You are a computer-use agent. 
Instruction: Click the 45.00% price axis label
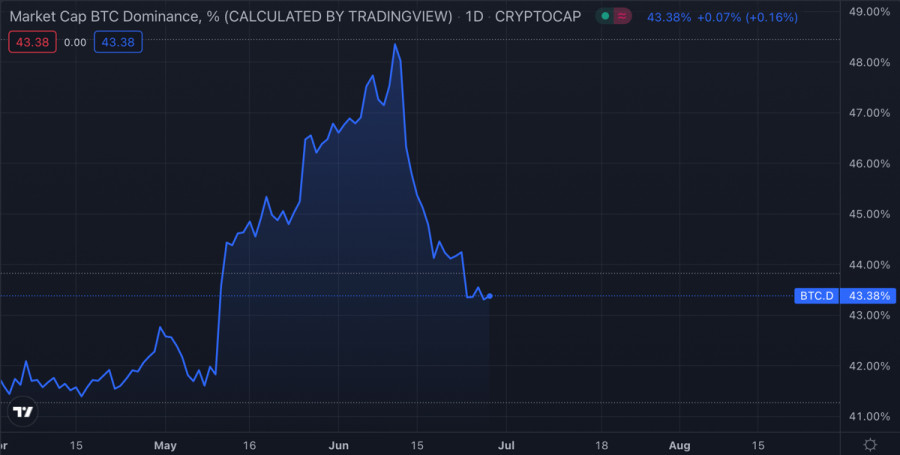point(869,214)
